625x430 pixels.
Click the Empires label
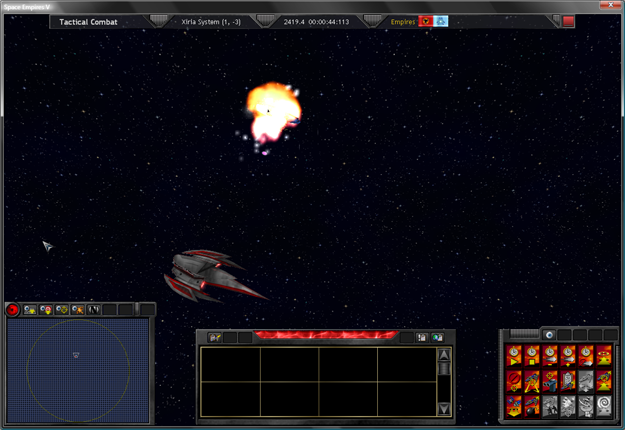[x=403, y=22]
